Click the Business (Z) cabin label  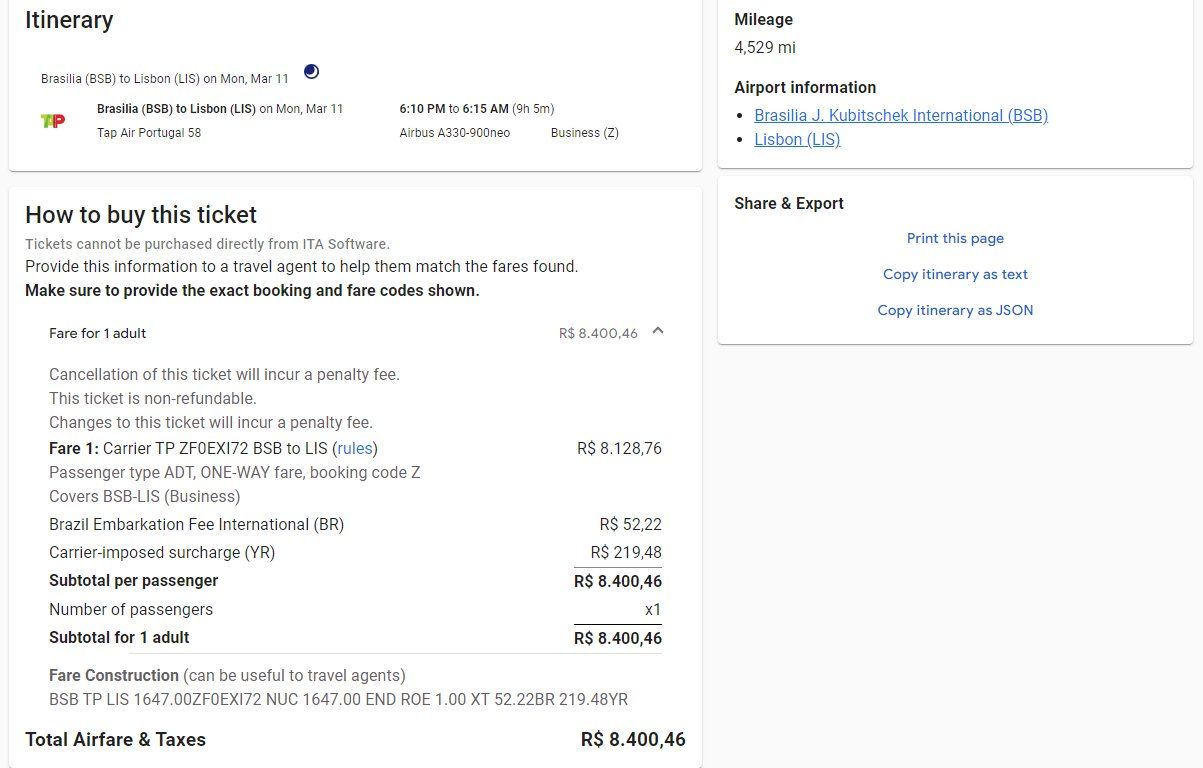coord(585,133)
